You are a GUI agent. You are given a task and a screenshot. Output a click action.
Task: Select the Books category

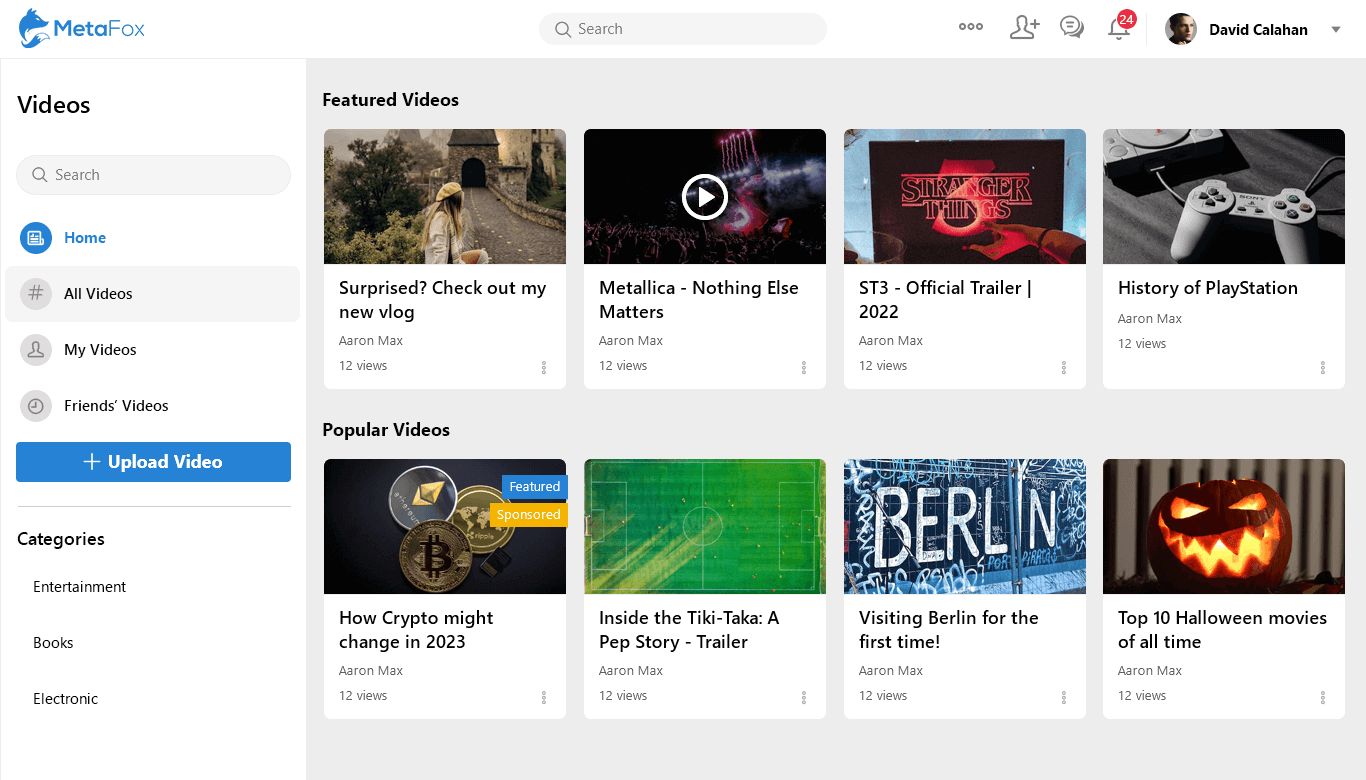coord(53,643)
